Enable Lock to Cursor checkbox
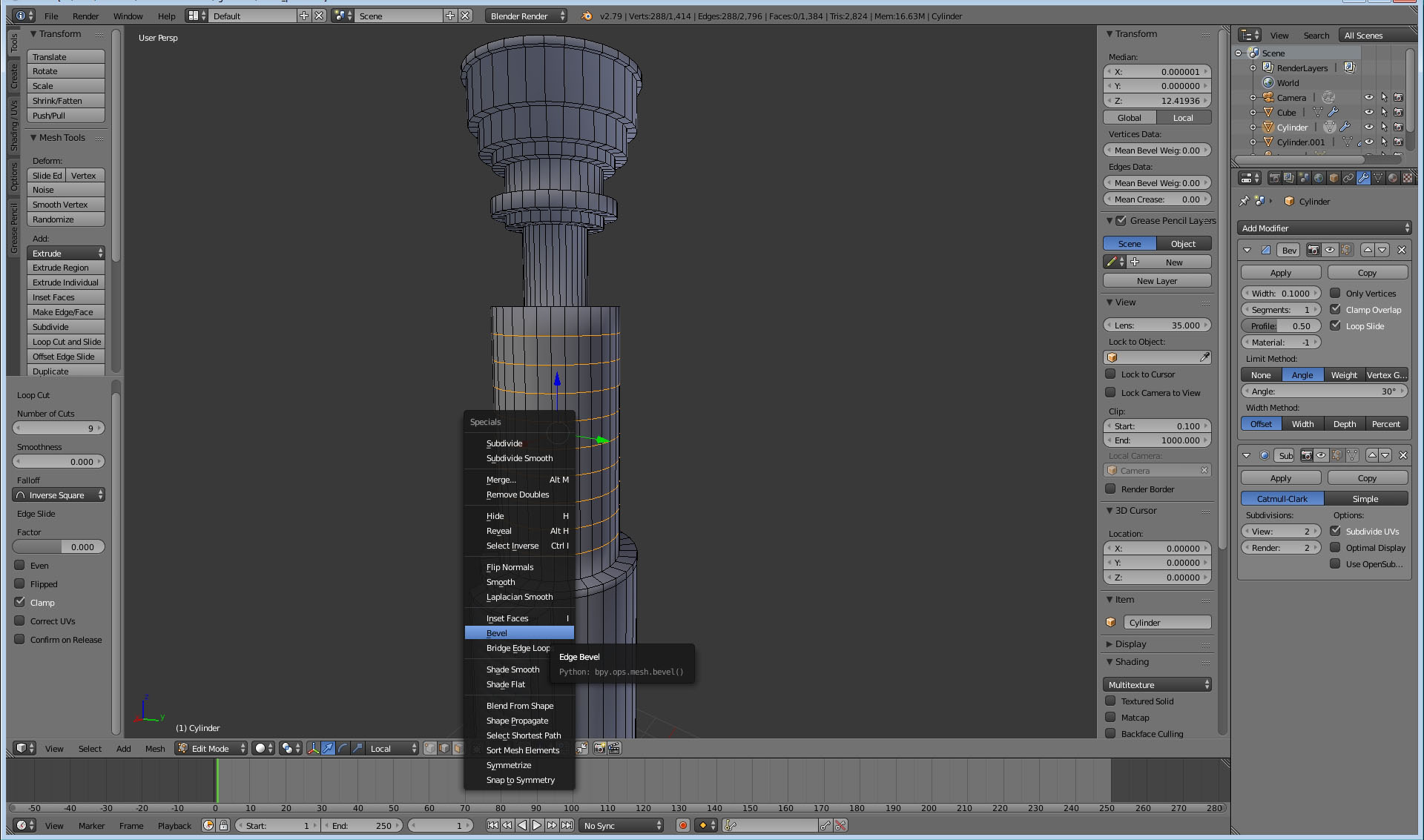Image resolution: width=1424 pixels, height=840 pixels. [1110, 374]
